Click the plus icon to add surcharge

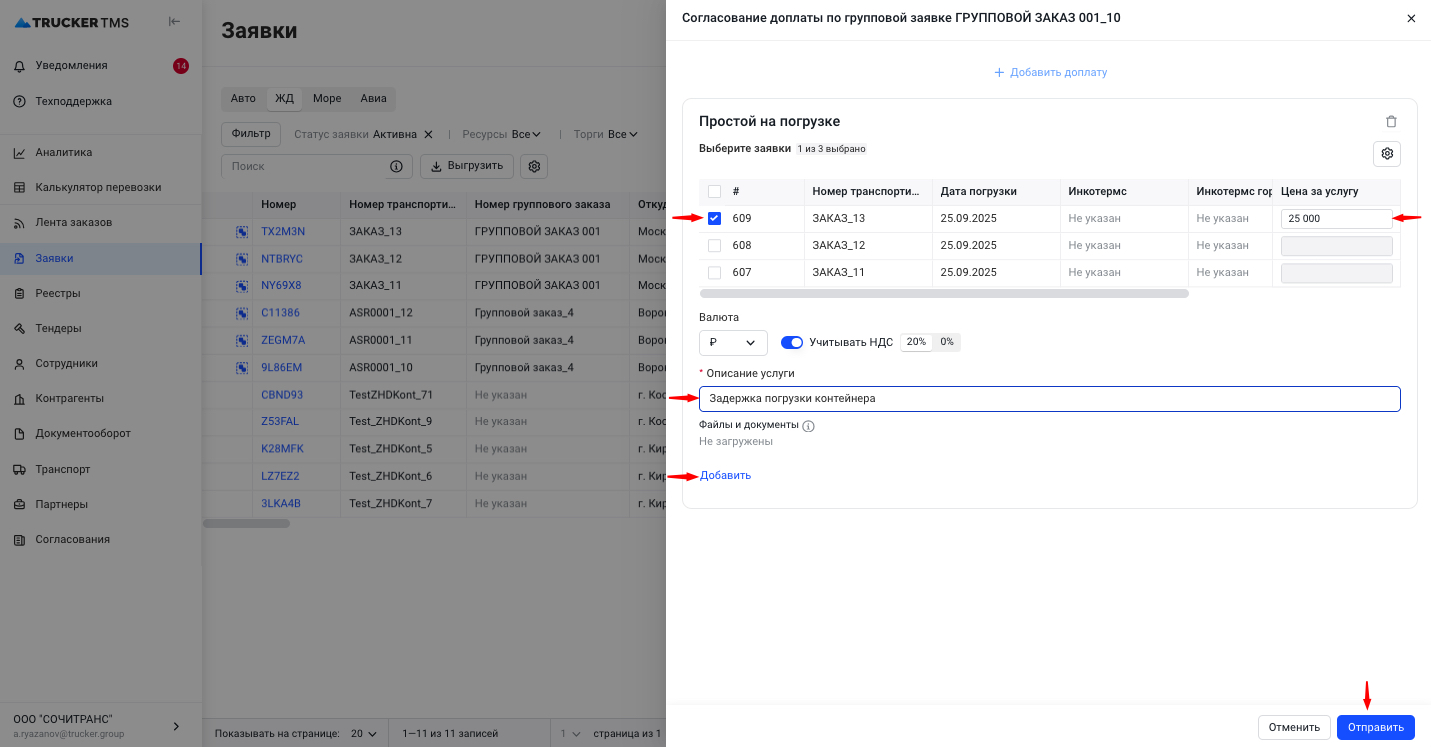point(999,73)
